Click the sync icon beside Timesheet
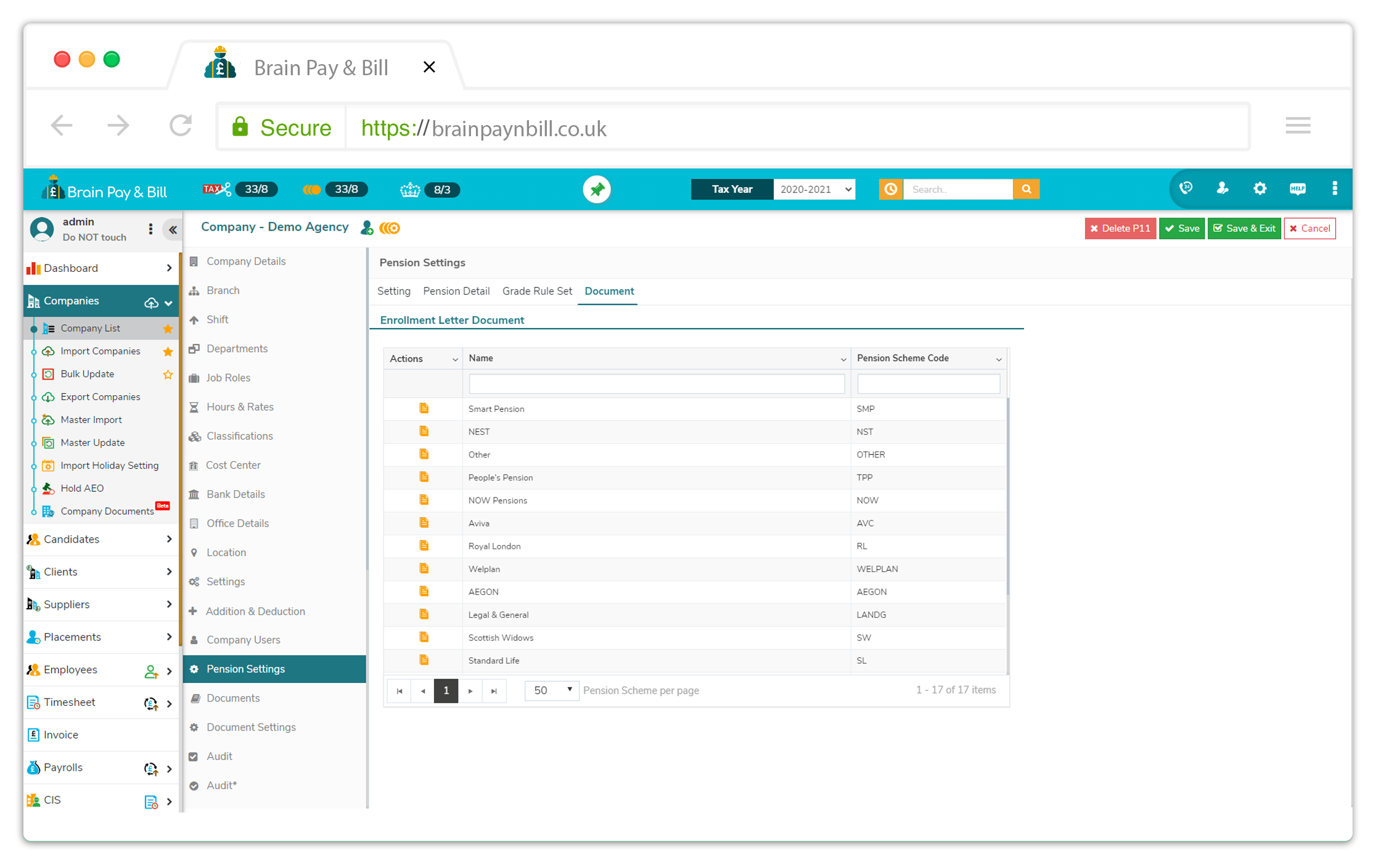The width and height of the screenshot is (1376, 868). point(150,703)
